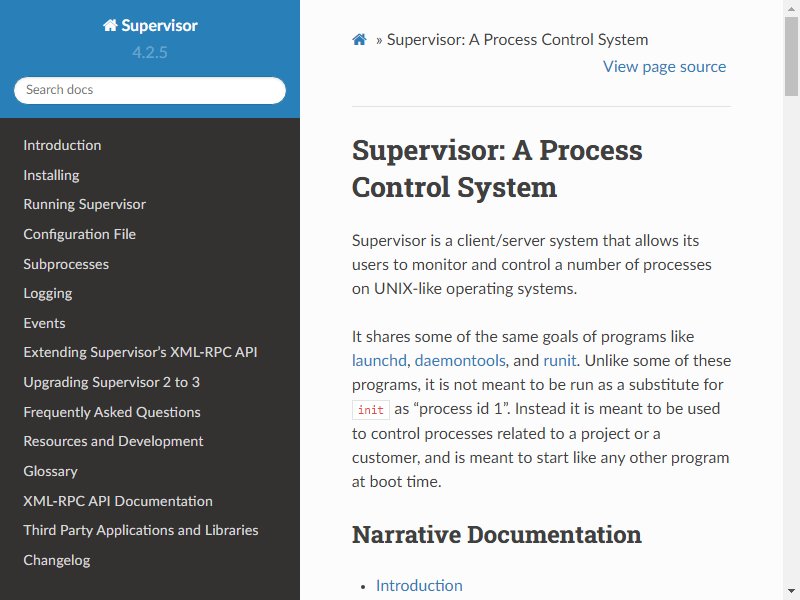Viewport: 800px width, 600px height.
Task: Go to Installing in the sidebar
Action: [52, 175]
